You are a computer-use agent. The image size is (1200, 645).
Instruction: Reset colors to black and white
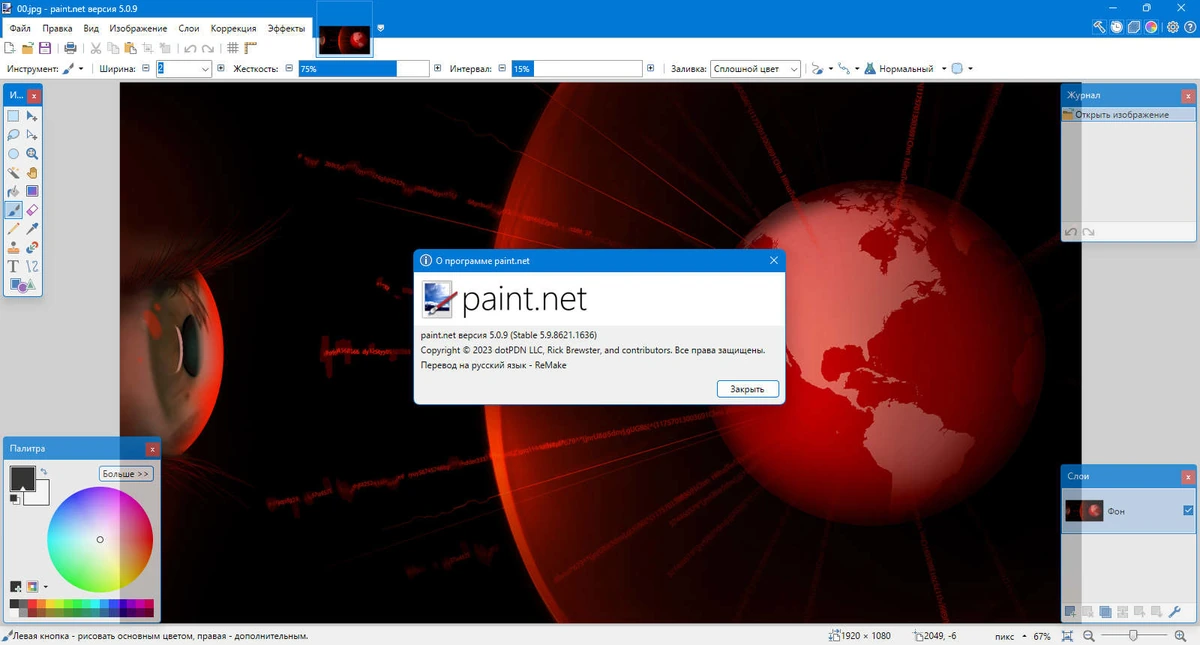[x=14, y=498]
